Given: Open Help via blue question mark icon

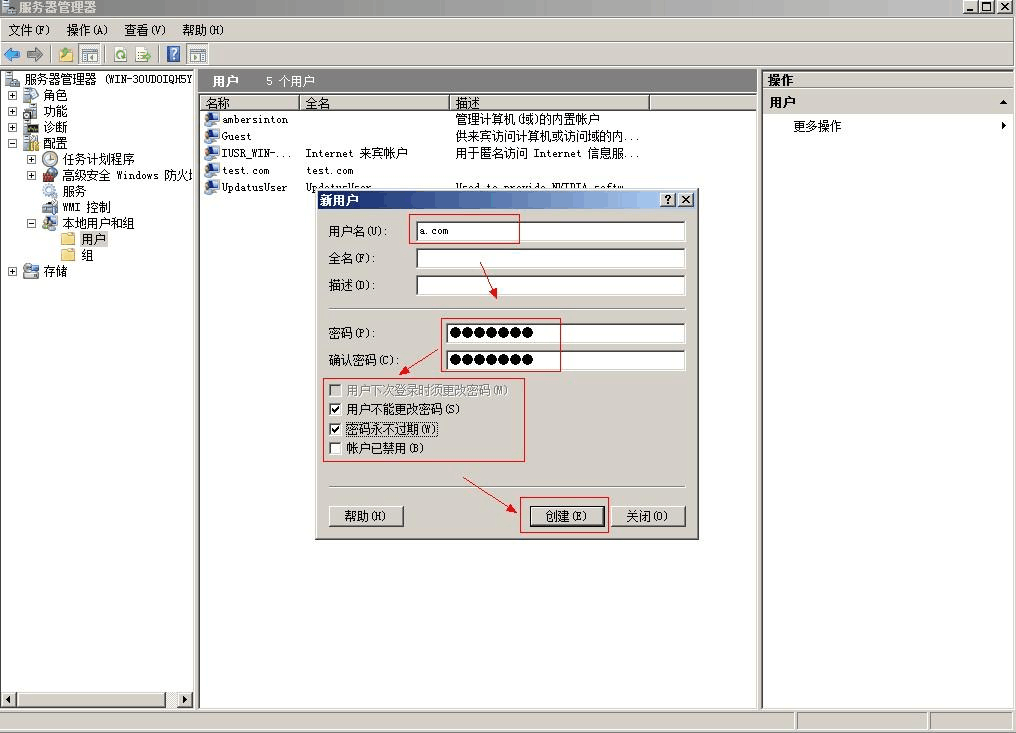Looking at the screenshot, I should tap(174, 54).
